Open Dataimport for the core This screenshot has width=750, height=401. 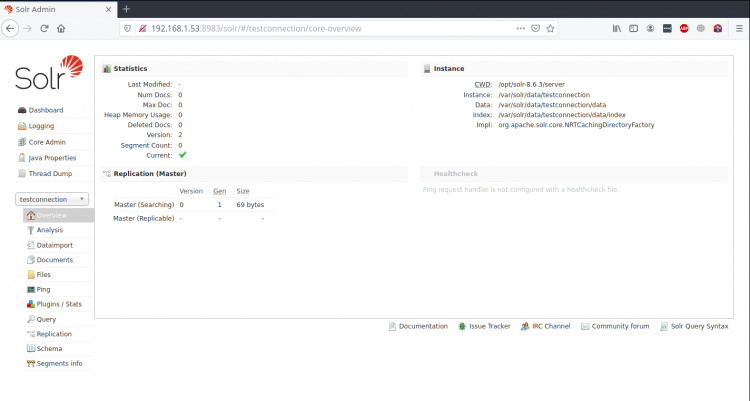tap(54, 245)
